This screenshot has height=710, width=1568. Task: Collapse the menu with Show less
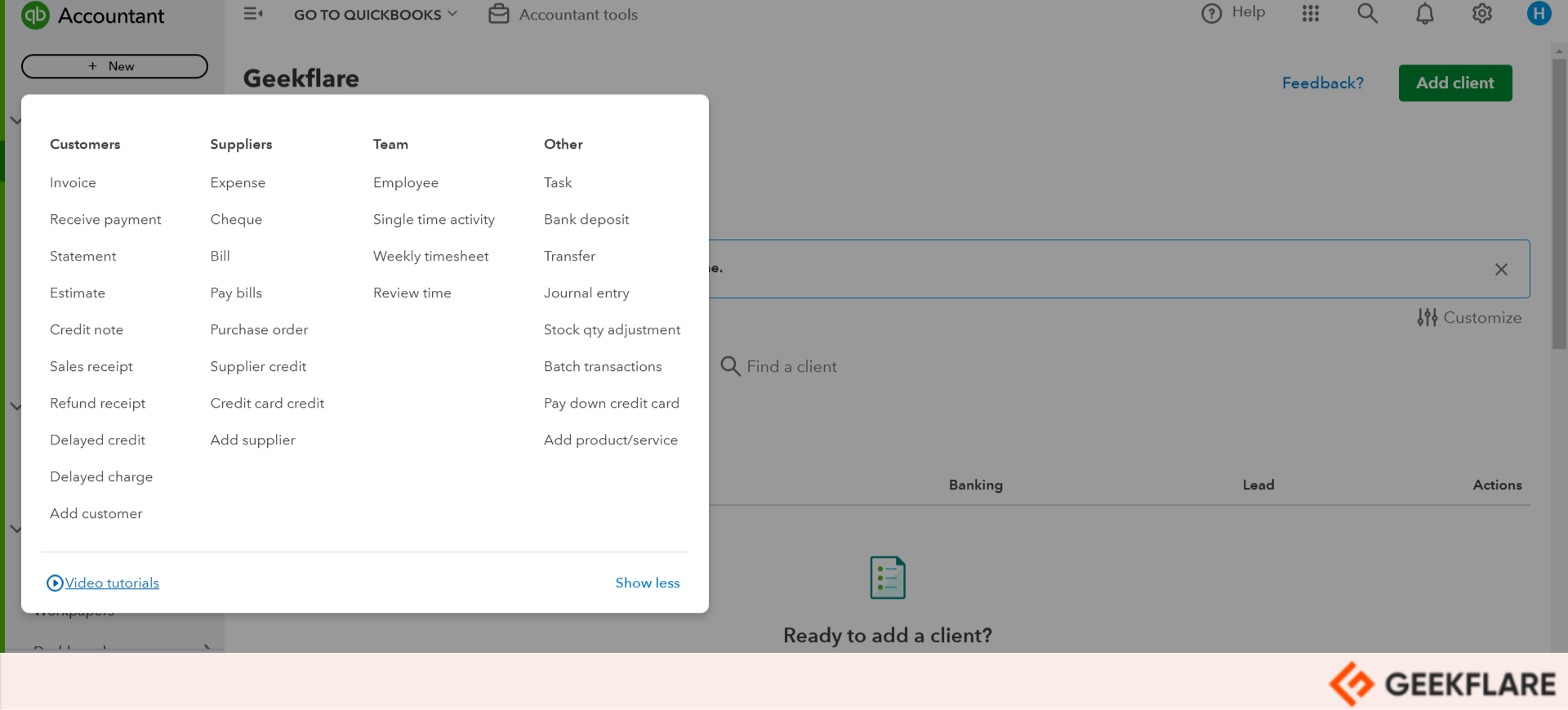[647, 583]
